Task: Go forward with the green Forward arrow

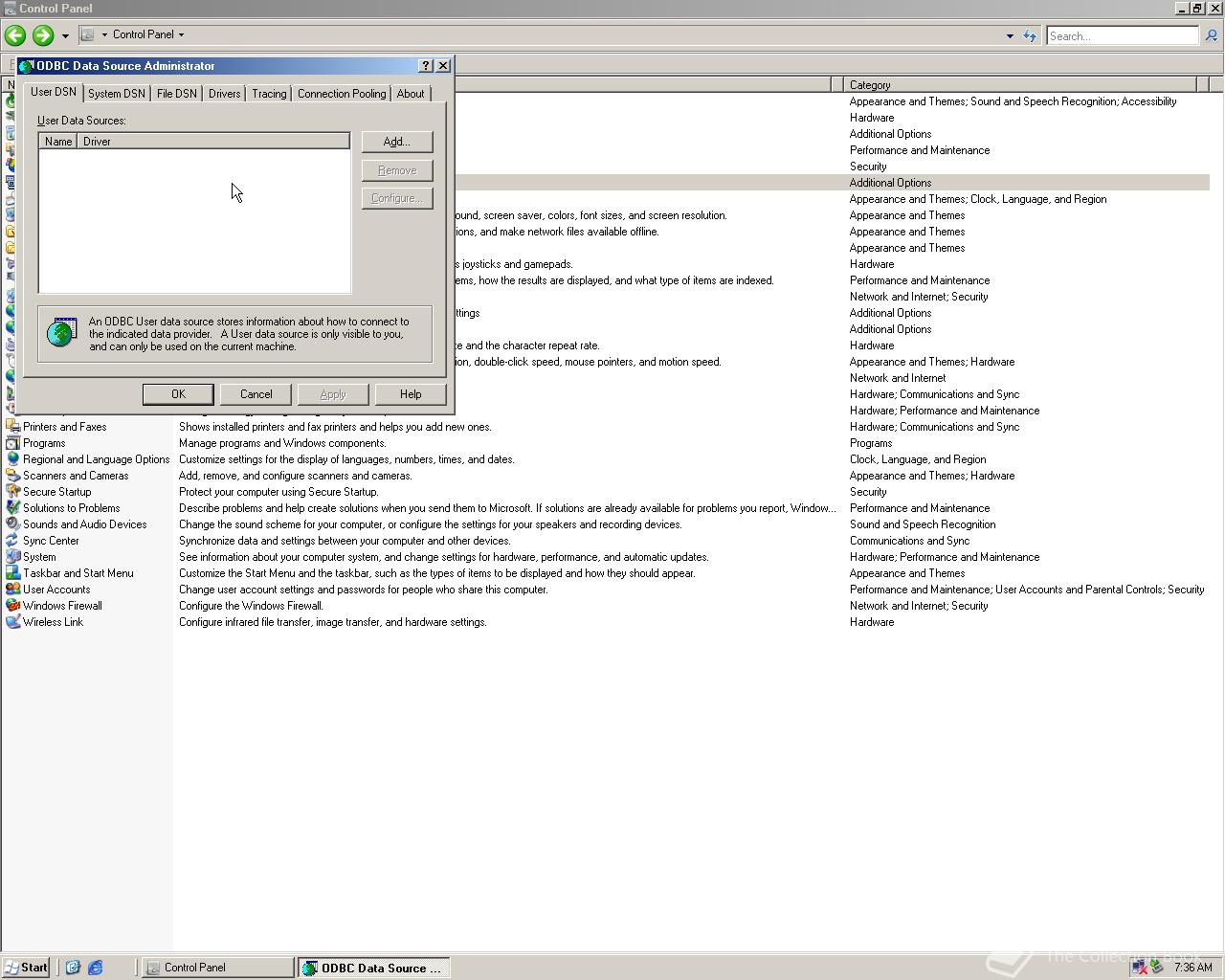Action: 43,35
